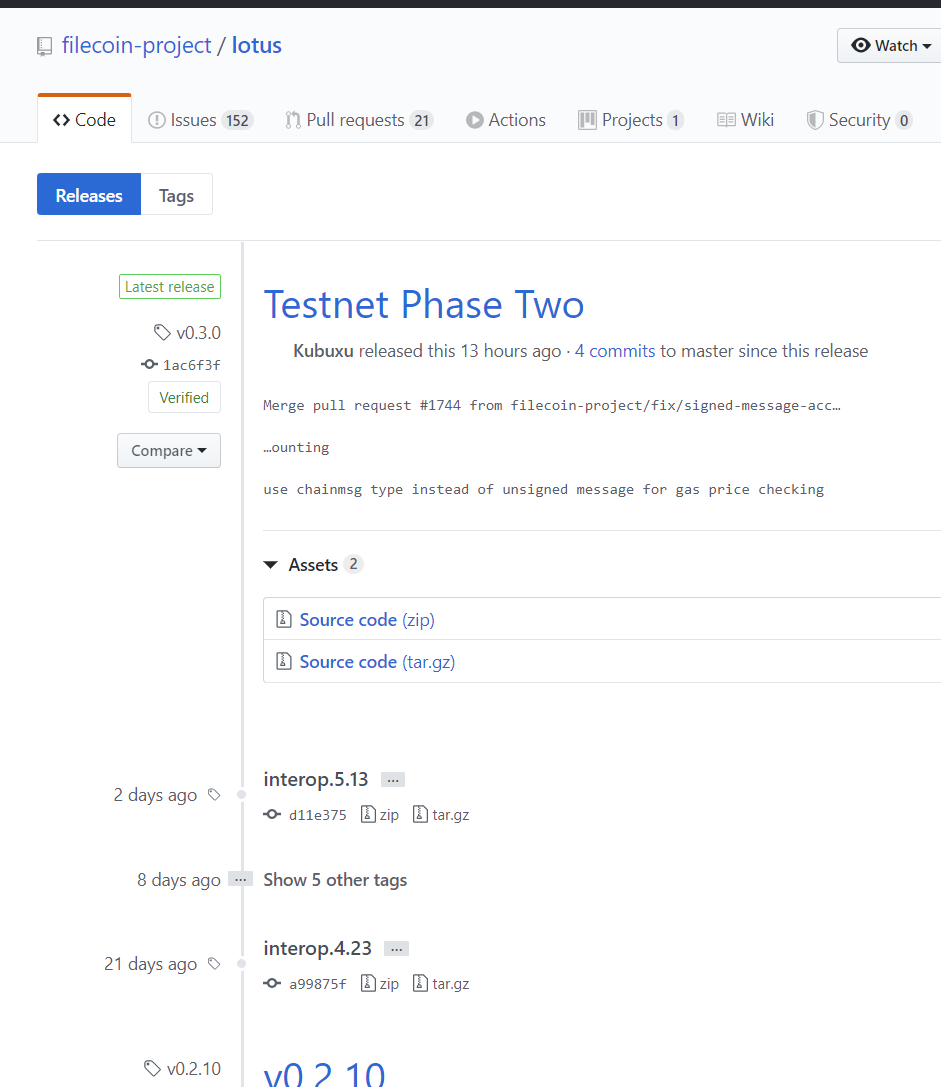Click the 21 days ago timestamp

click(150, 964)
